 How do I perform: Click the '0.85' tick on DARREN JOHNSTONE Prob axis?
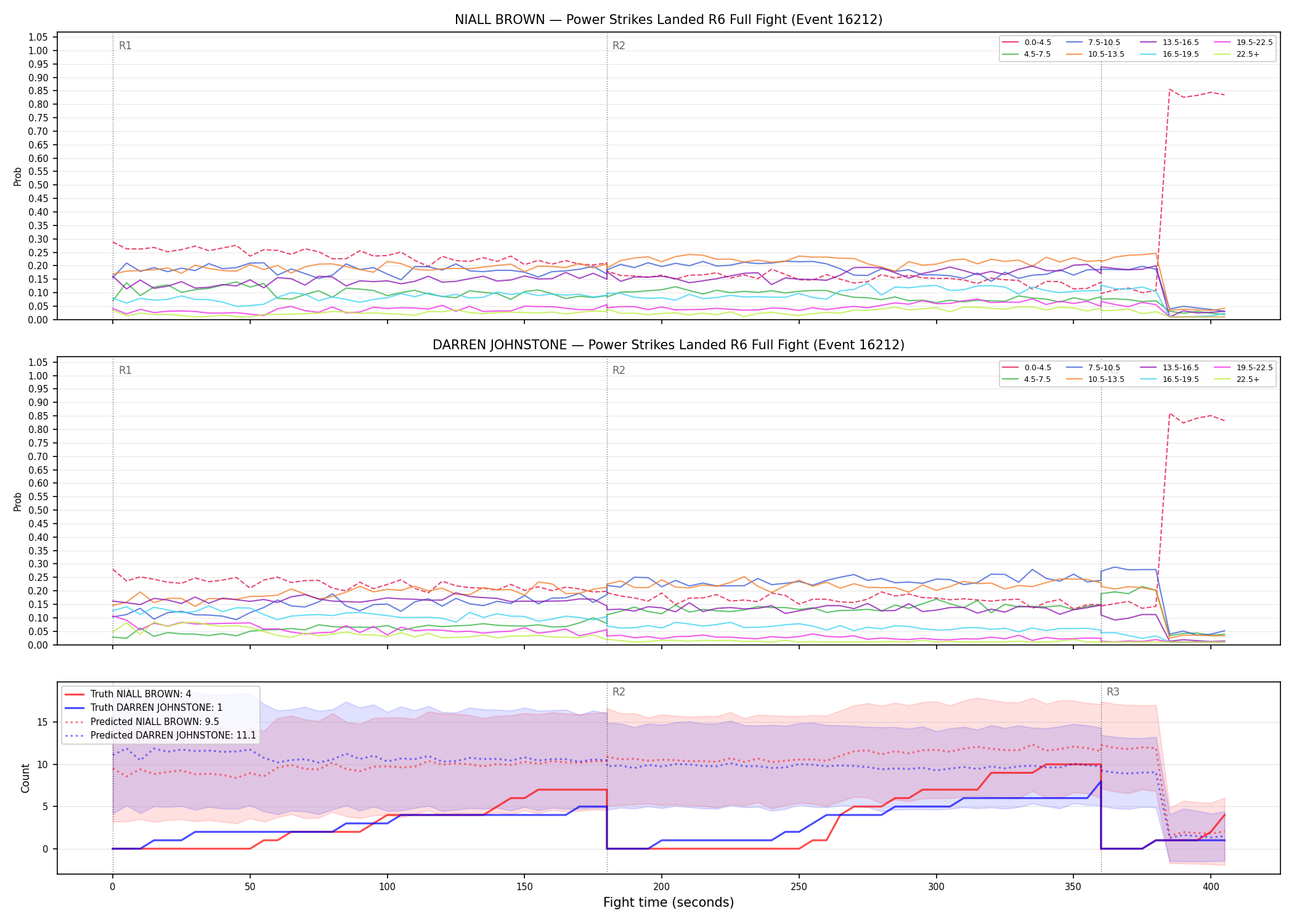[x=38, y=416]
